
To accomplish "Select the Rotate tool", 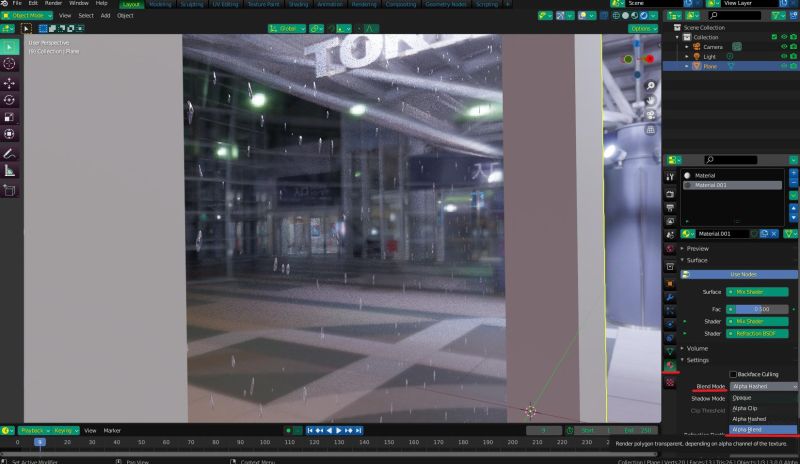I will (x=9, y=100).
